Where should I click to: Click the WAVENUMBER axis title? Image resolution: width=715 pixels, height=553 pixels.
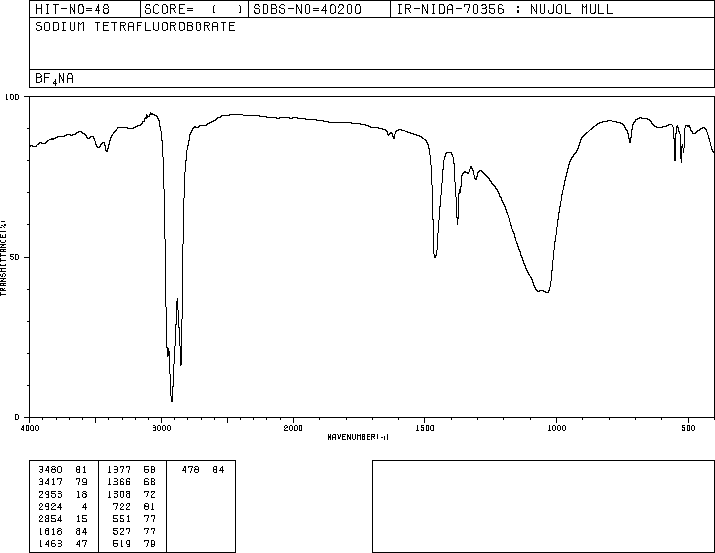pos(357,438)
